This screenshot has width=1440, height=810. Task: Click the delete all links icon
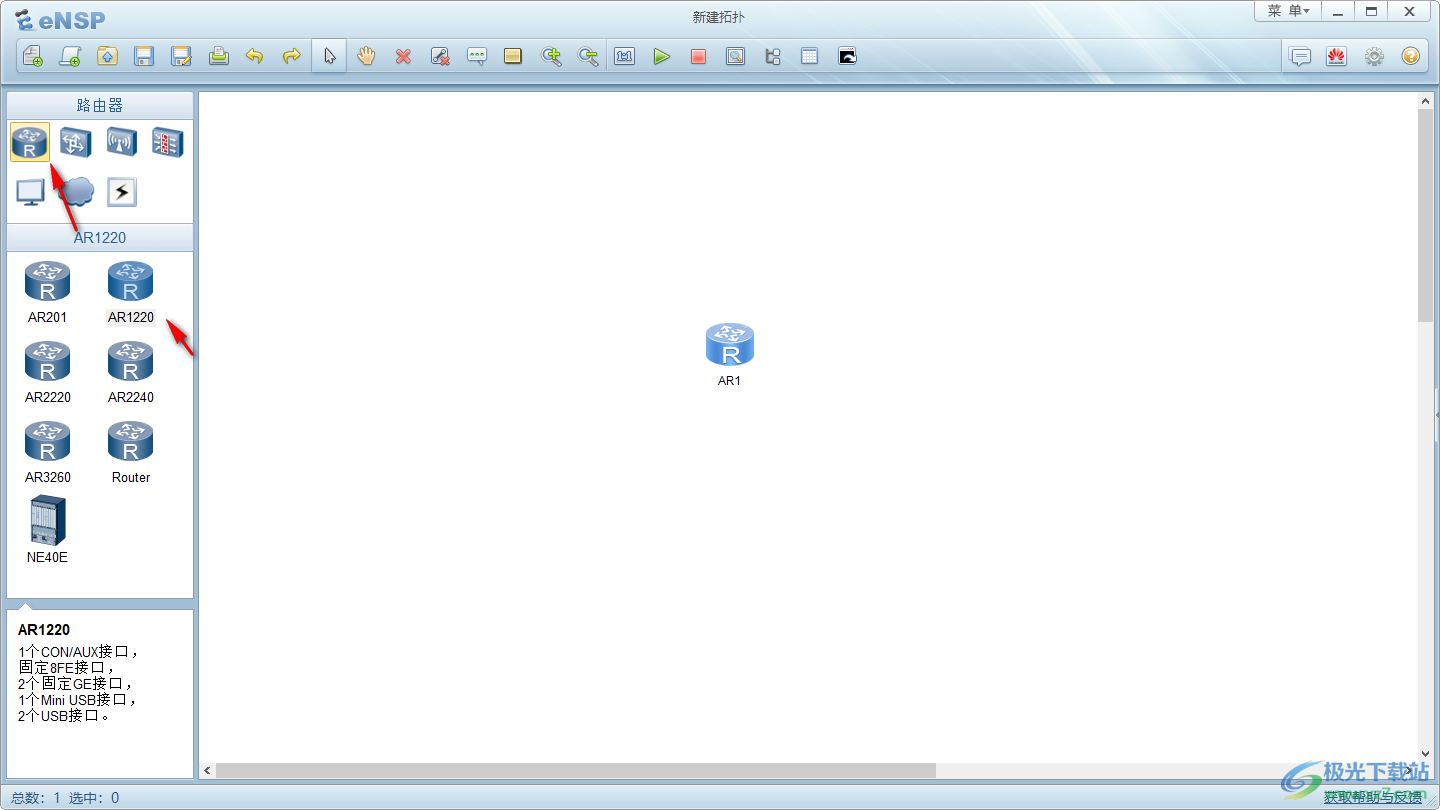[440, 57]
